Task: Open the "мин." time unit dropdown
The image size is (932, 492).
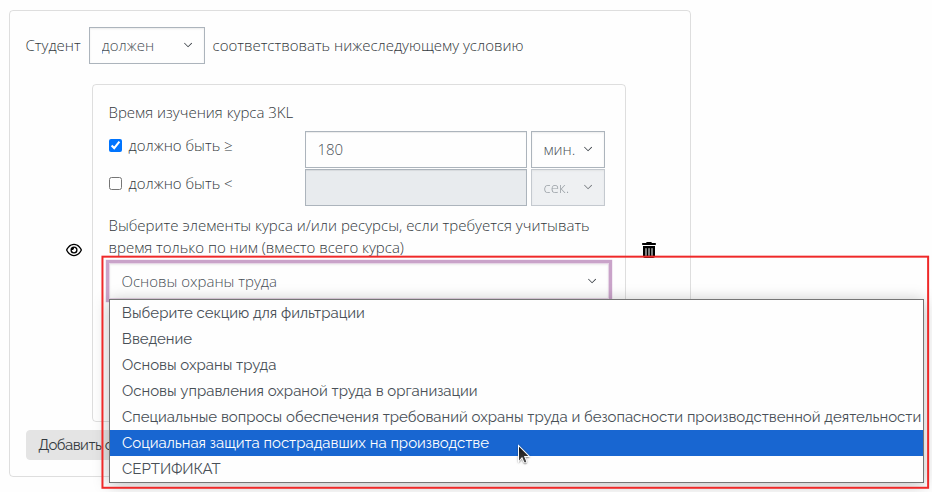Action: tap(568, 150)
